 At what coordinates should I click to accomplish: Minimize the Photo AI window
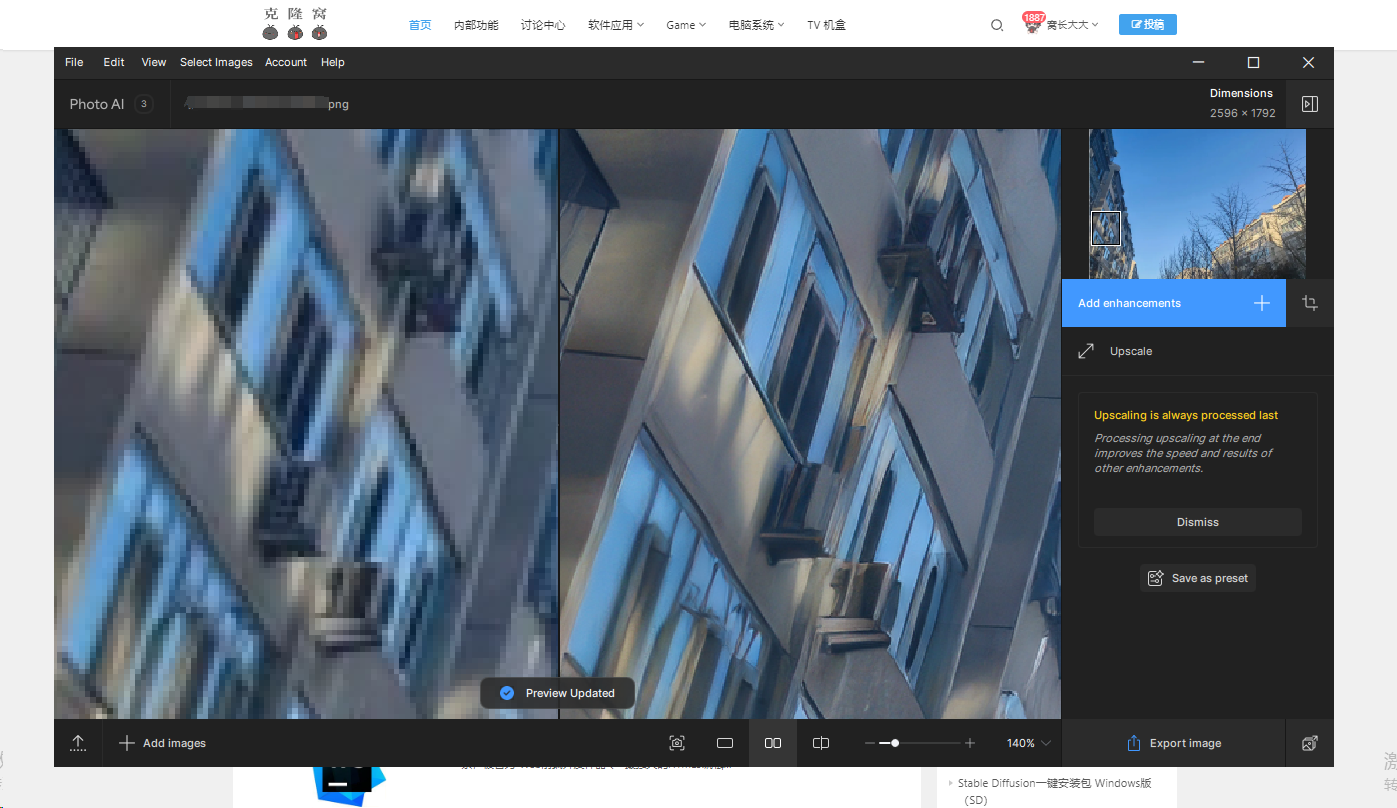[x=1198, y=62]
